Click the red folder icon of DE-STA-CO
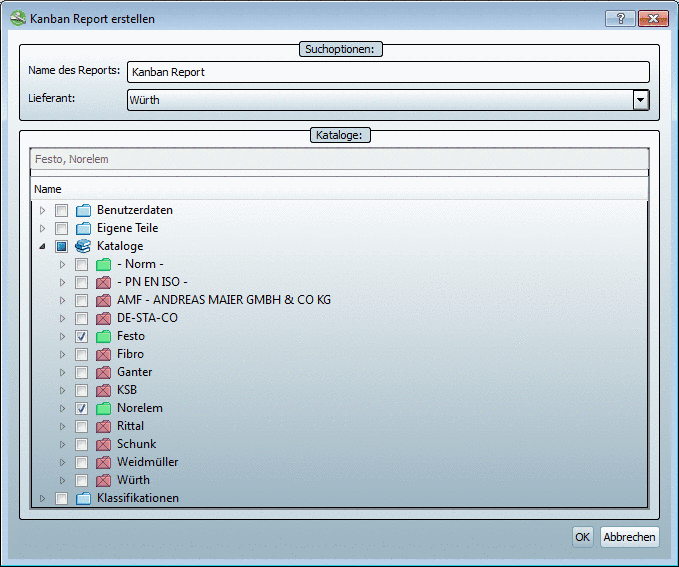 [x=103, y=318]
